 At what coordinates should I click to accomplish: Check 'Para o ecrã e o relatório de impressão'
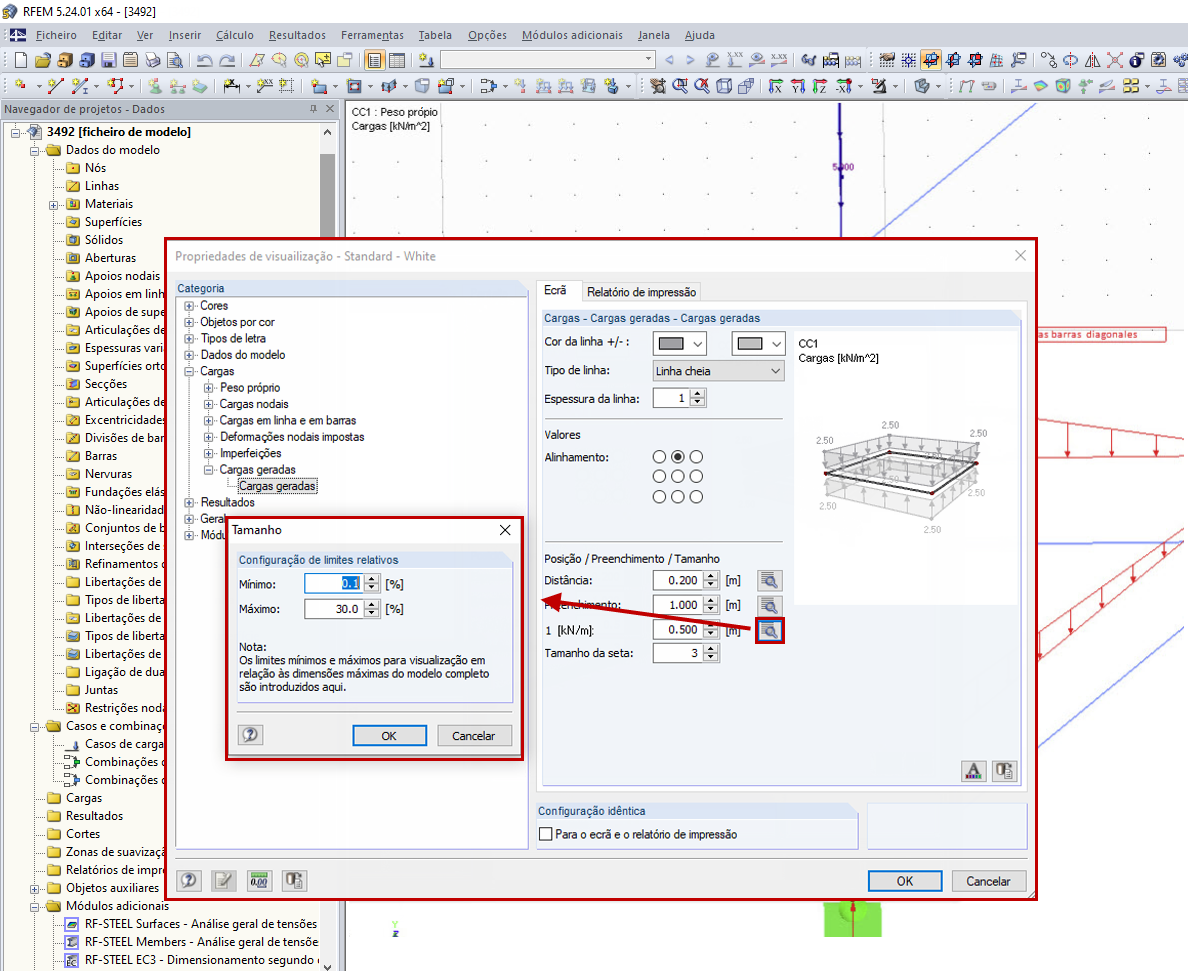click(x=546, y=834)
